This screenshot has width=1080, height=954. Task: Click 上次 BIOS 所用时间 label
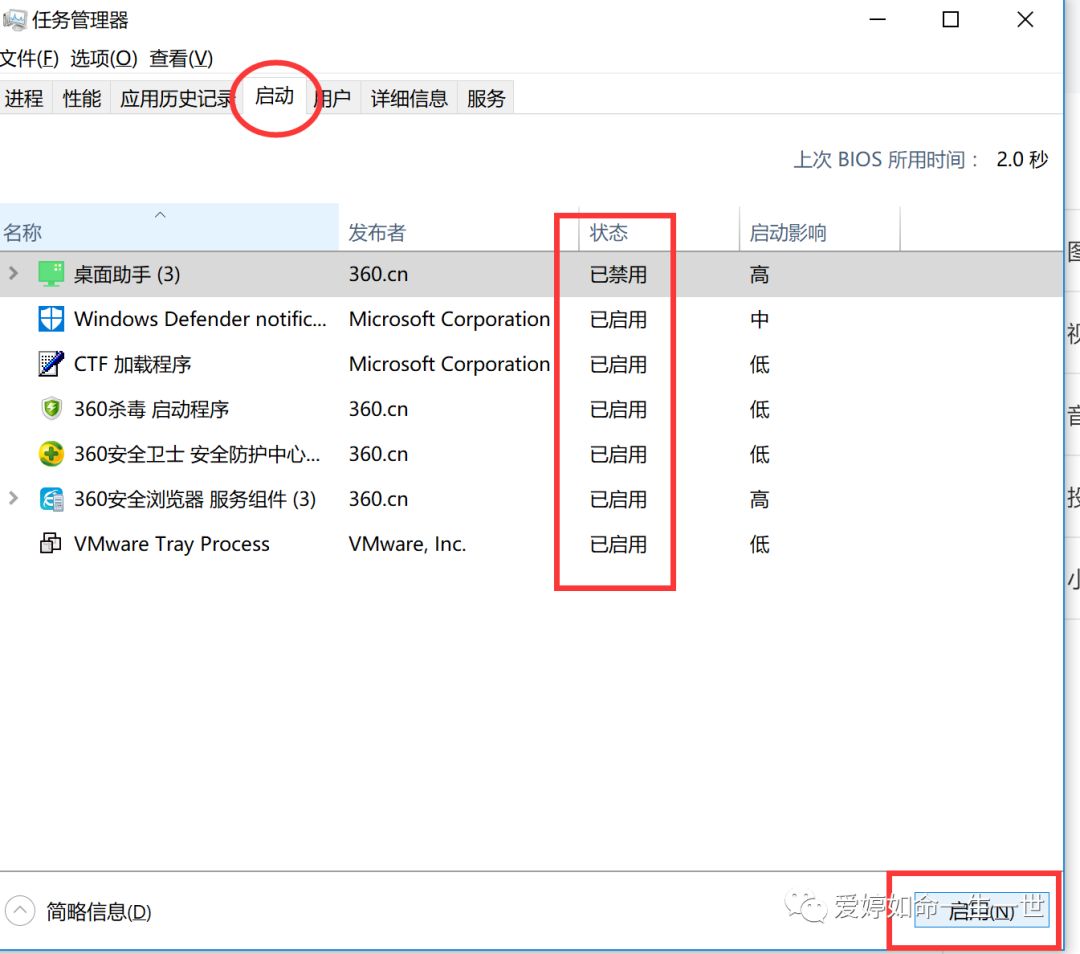coord(886,160)
